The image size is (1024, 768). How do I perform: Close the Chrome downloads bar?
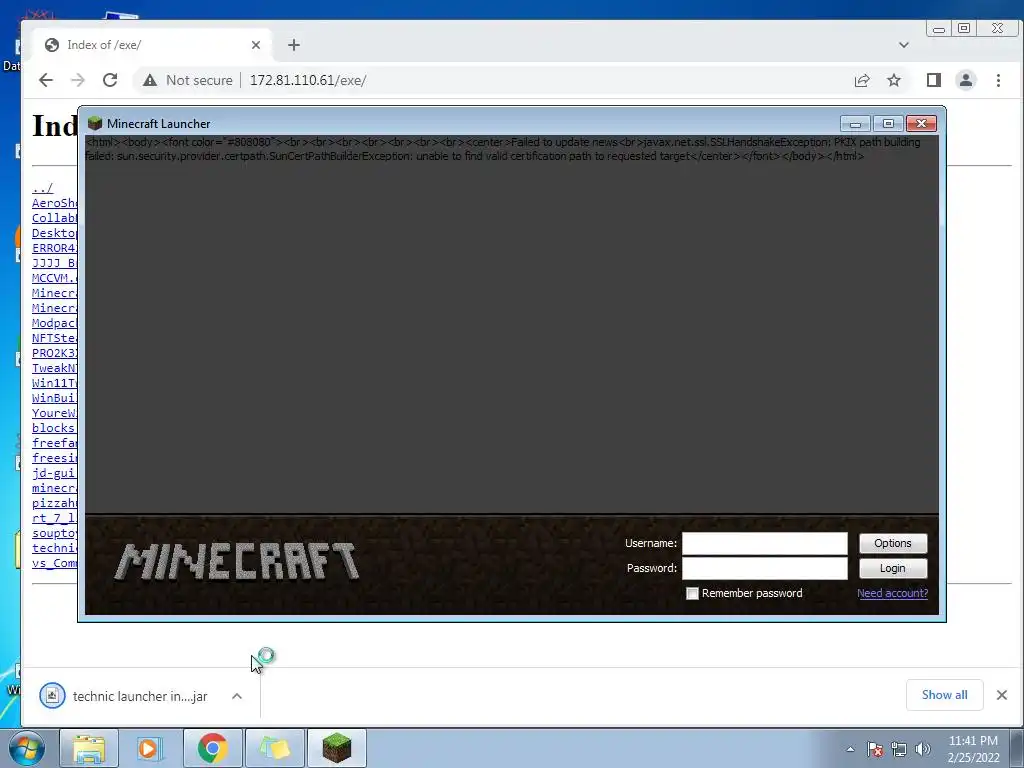pos(1002,695)
